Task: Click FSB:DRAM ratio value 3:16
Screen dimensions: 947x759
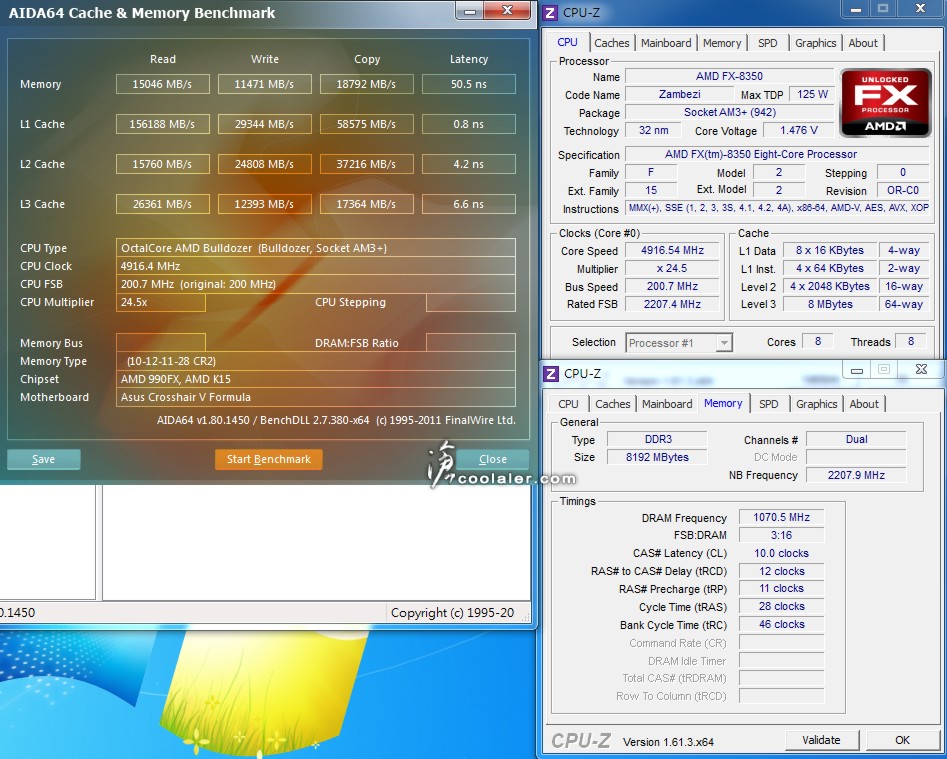Action: 782,535
